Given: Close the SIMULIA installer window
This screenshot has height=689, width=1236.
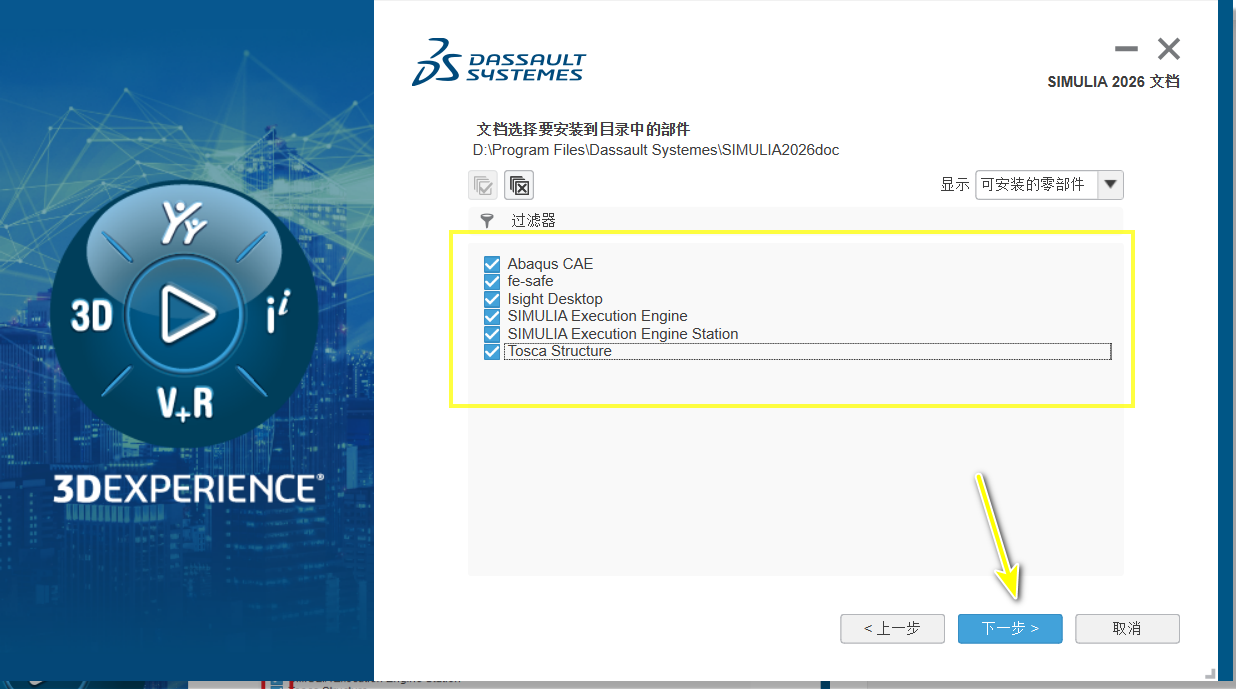Looking at the screenshot, I should 1169,49.
